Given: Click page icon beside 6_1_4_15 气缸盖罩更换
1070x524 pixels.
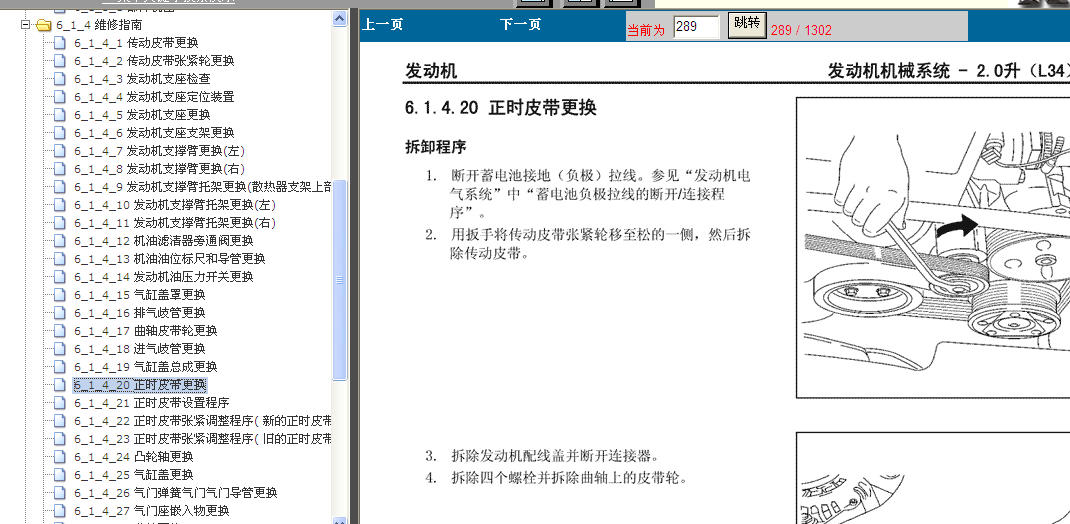Looking at the screenshot, I should click(x=60, y=295).
